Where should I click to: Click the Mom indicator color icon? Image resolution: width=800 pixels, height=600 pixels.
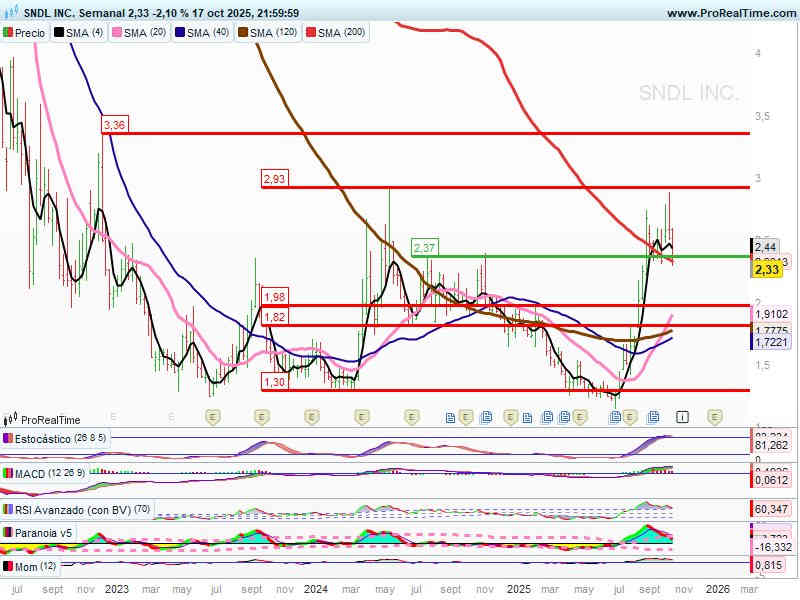(x=8, y=567)
